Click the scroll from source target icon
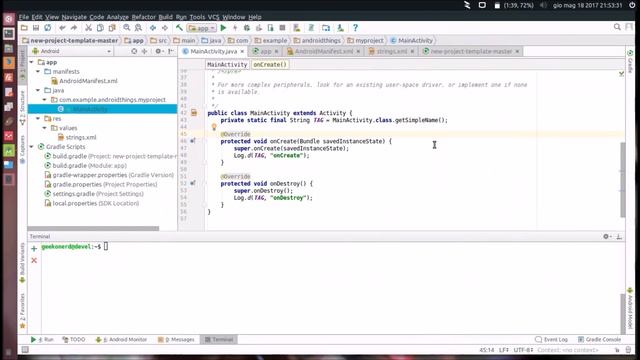The image size is (640, 360). (134, 51)
